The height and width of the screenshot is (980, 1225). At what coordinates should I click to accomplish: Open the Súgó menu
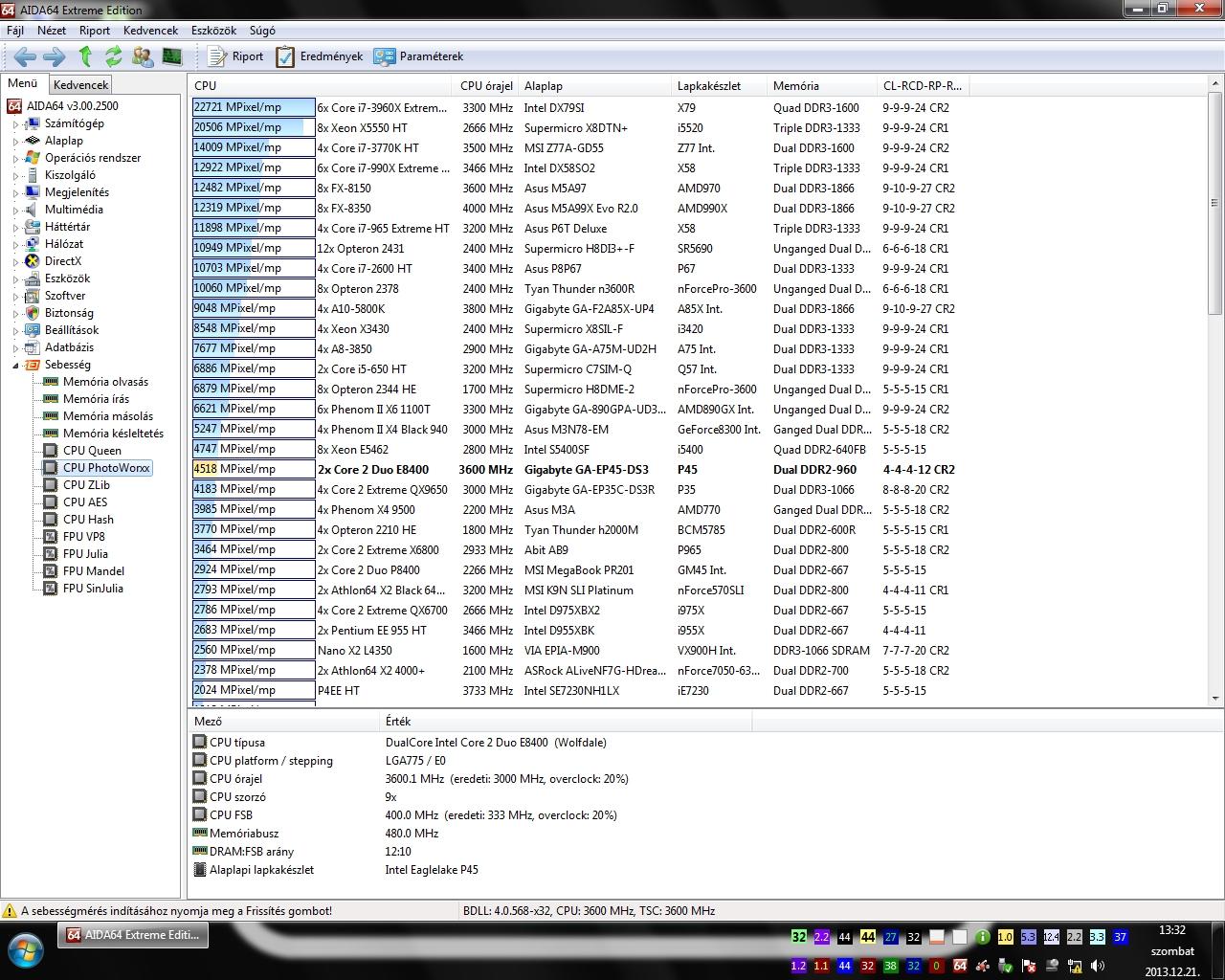click(x=262, y=31)
